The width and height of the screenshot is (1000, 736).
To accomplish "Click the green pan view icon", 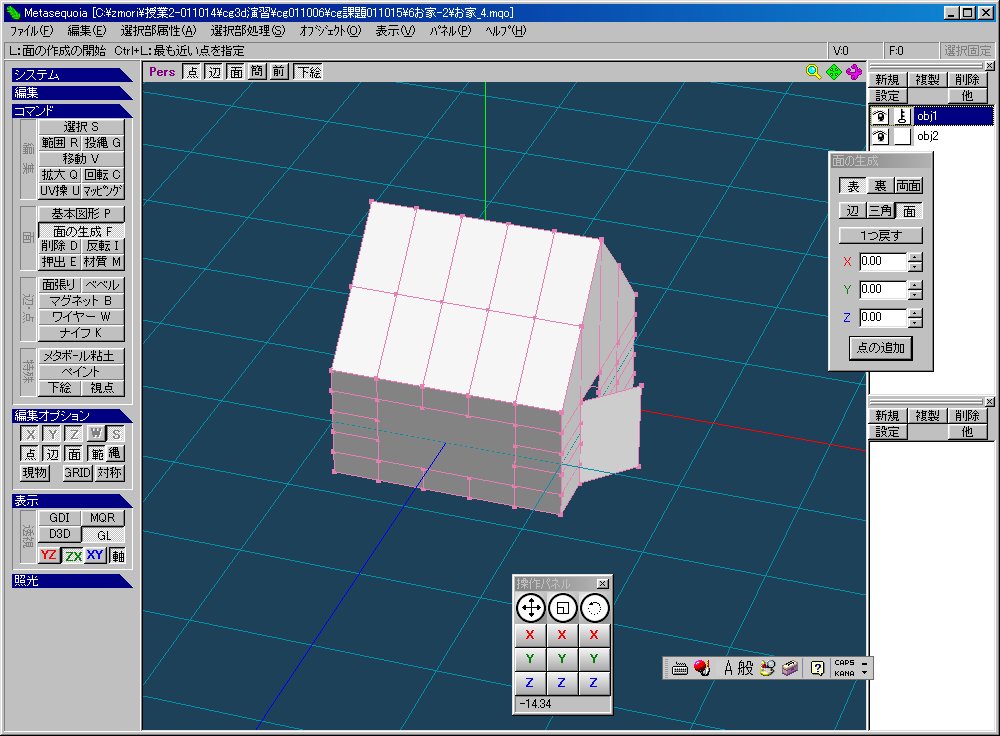I will pyautogui.click(x=834, y=72).
